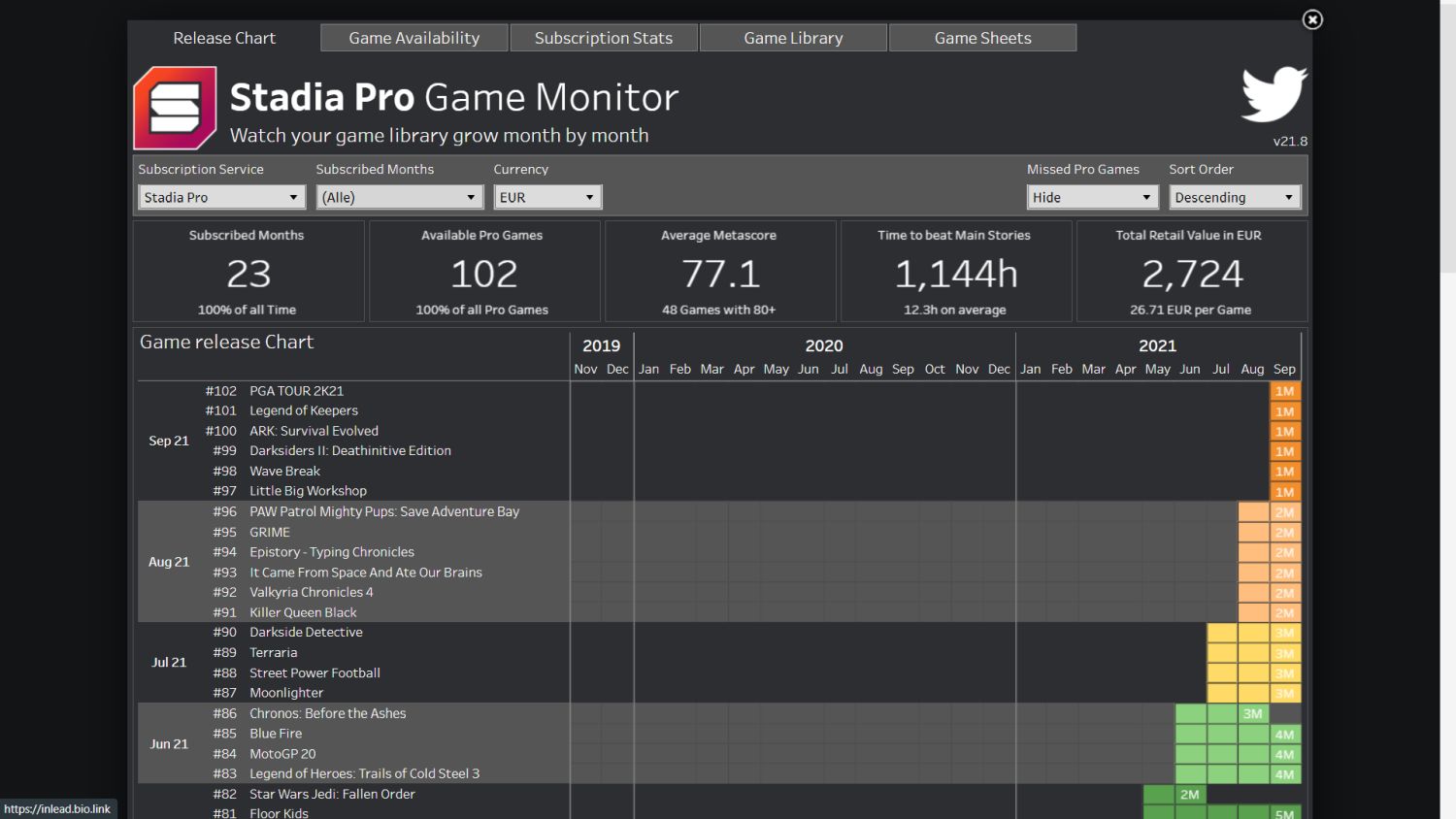Select the Release Chart tab
Screen dimensions: 1456x819
[x=224, y=38]
